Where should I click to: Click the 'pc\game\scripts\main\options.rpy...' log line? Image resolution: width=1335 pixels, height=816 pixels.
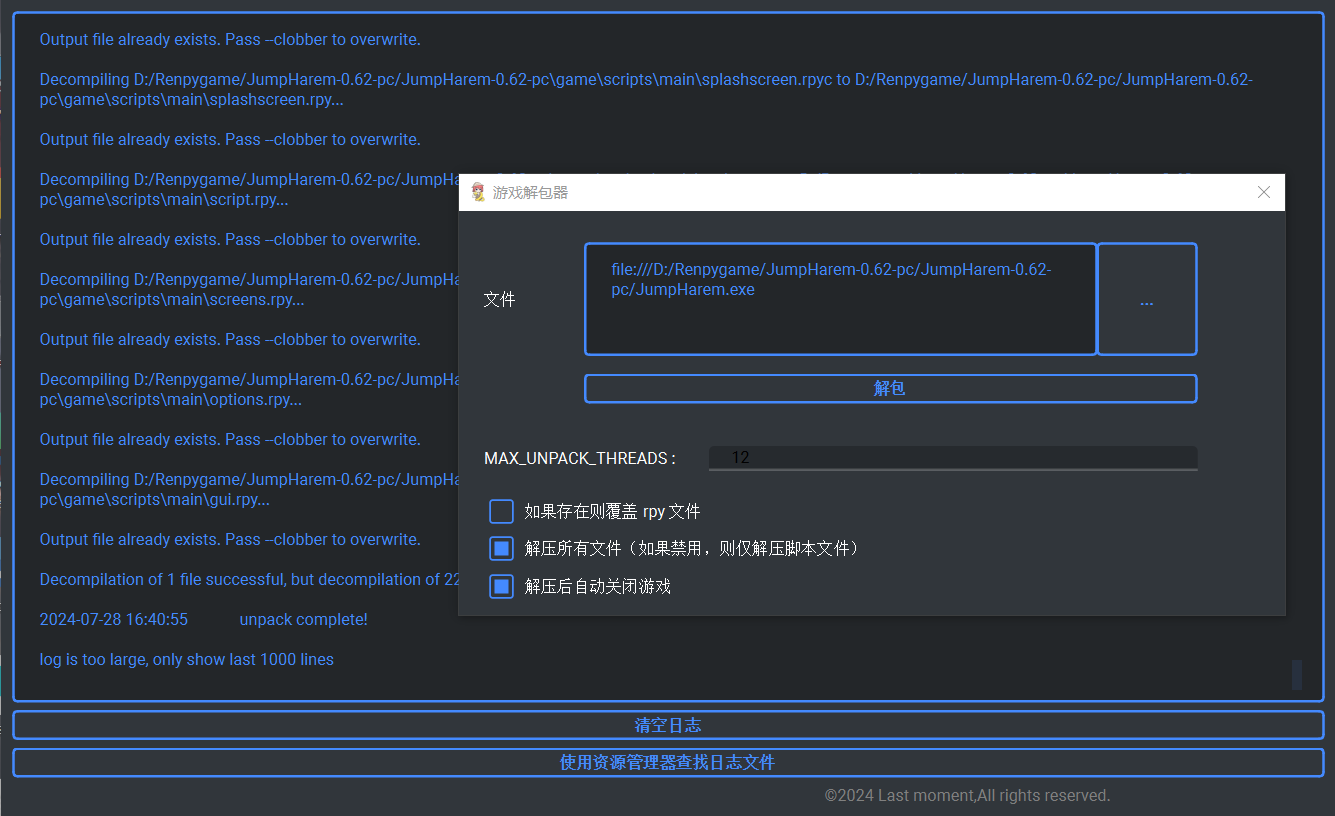point(171,400)
